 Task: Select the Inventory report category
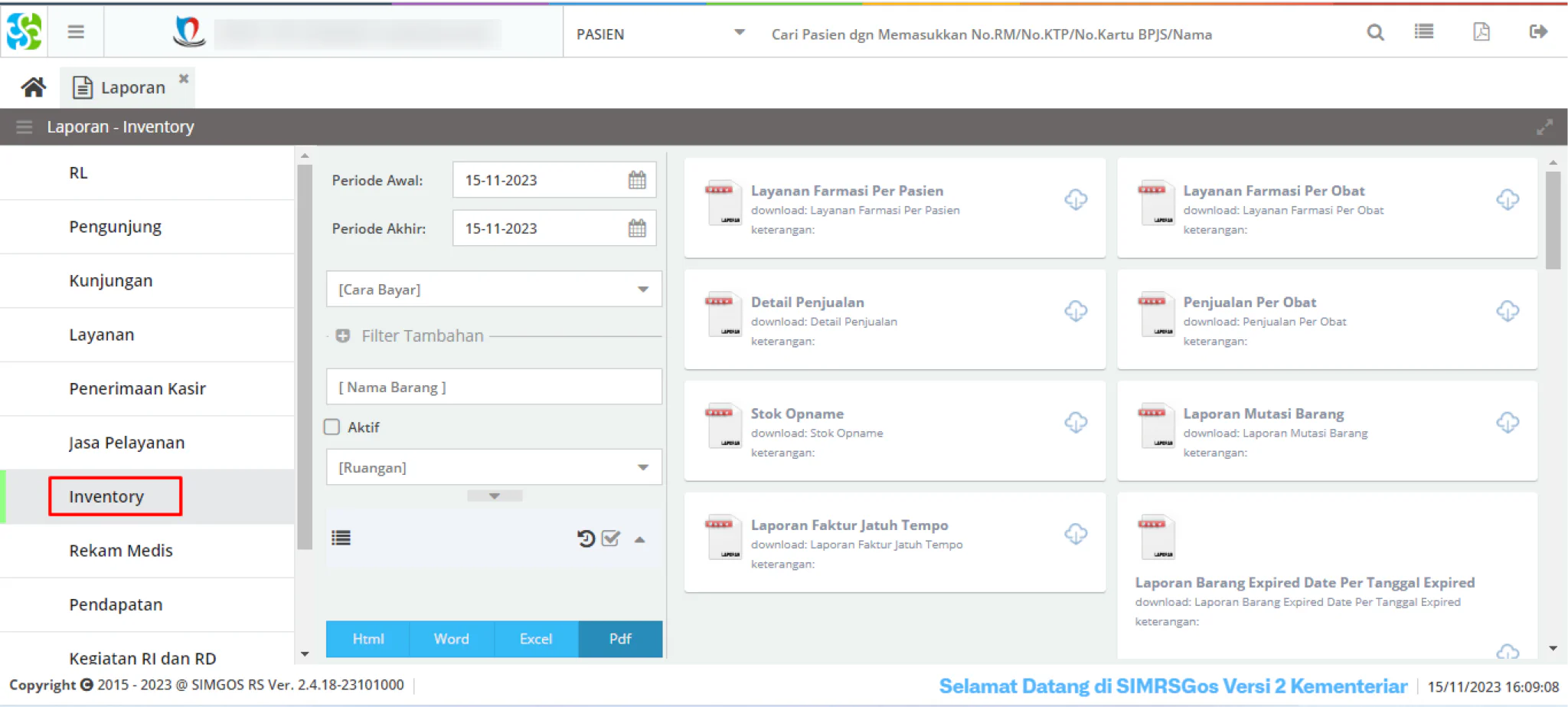point(147,496)
